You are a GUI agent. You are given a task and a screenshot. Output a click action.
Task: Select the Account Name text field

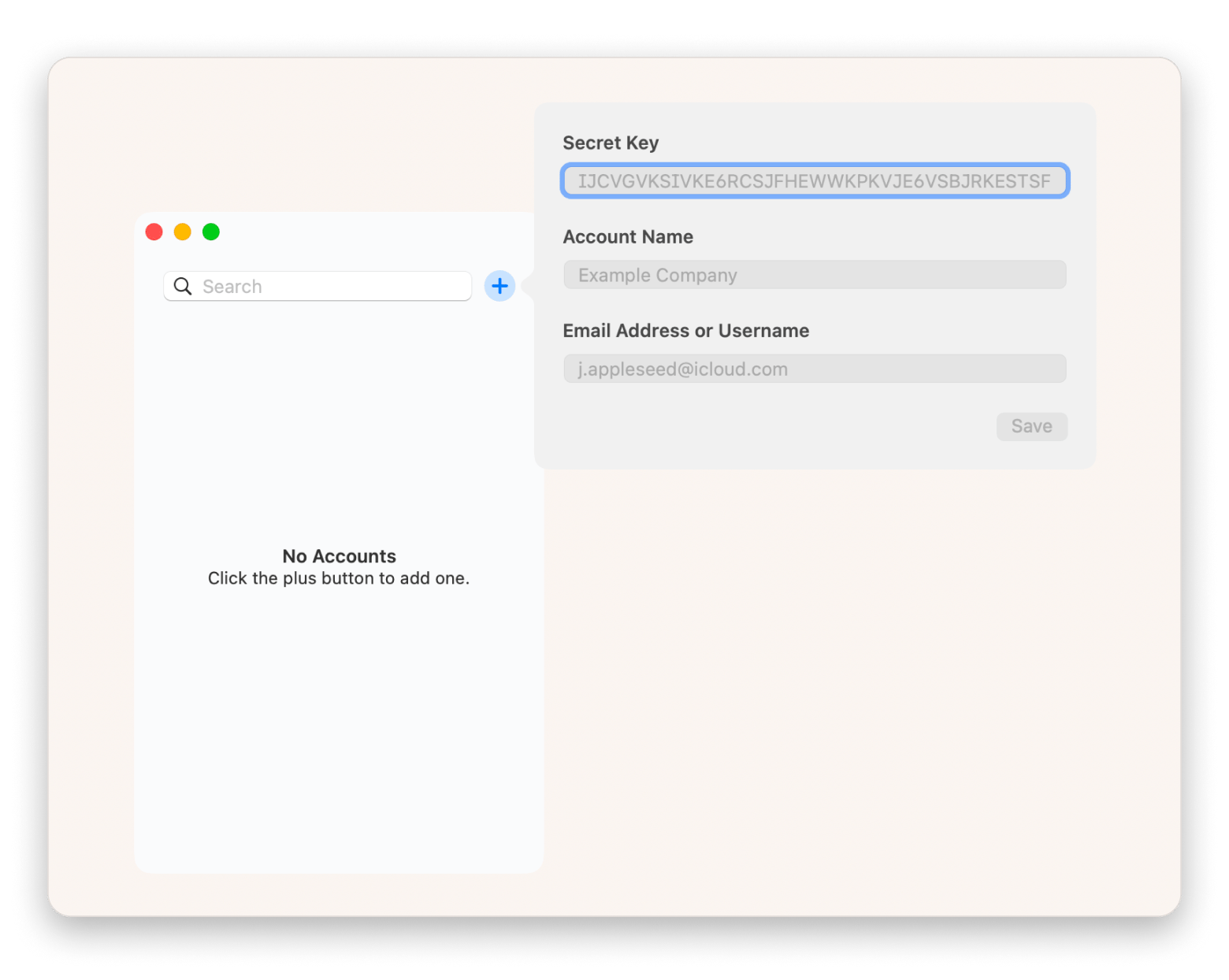tap(815, 275)
